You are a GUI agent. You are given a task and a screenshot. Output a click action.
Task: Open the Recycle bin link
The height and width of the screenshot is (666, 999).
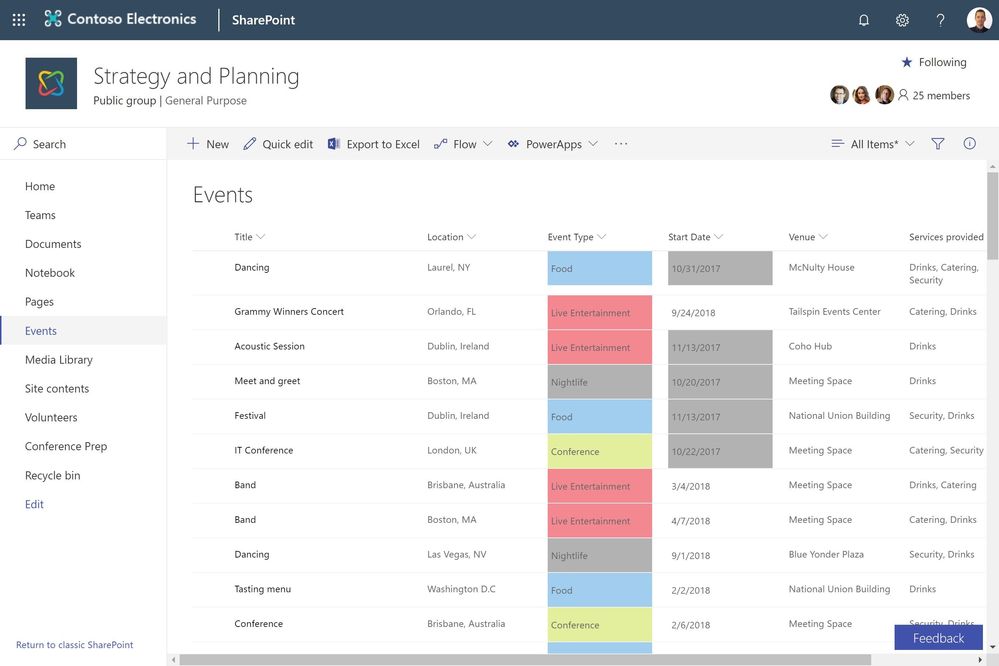click(x=52, y=475)
